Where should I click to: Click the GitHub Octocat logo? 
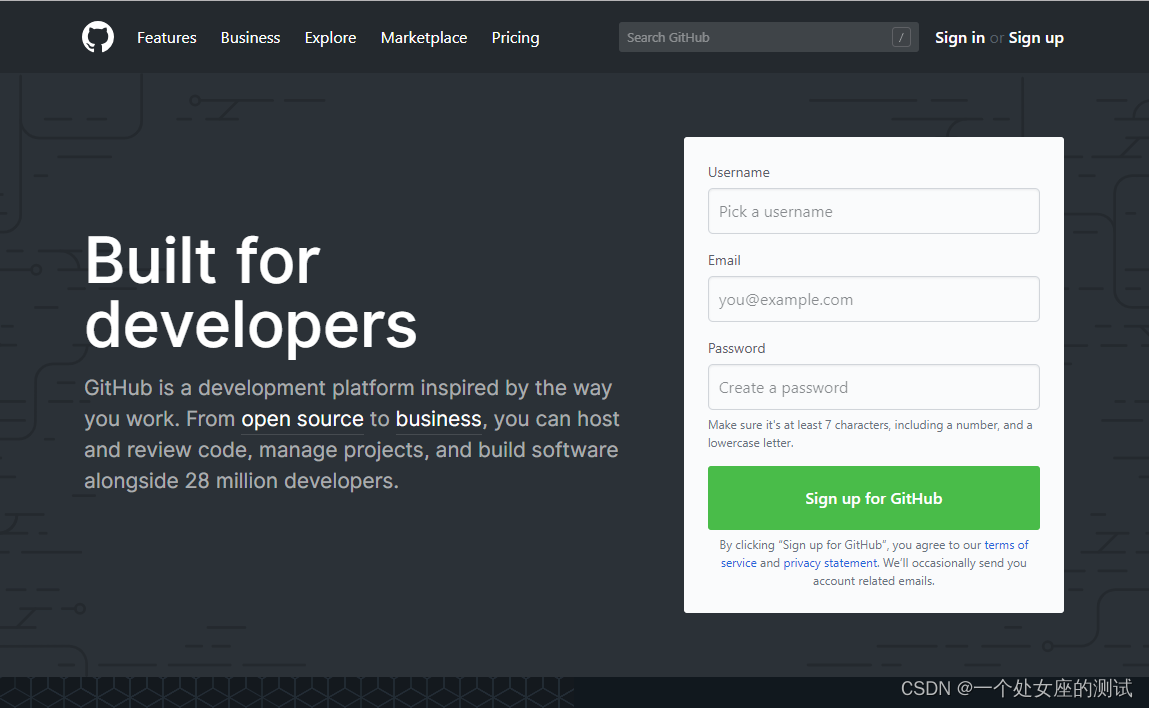pyautogui.click(x=97, y=37)
